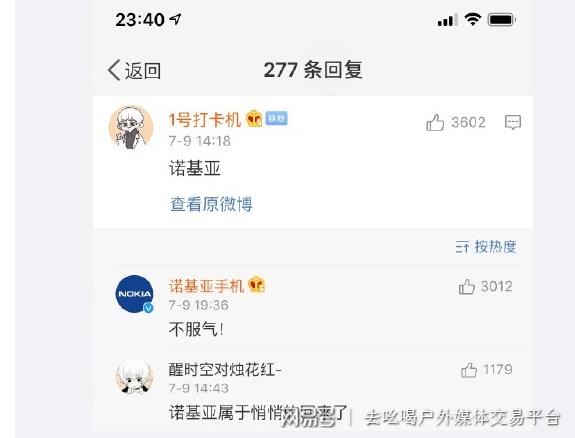
Task: Tap the back chevron arrow
Action: click(x=114, y=70)
